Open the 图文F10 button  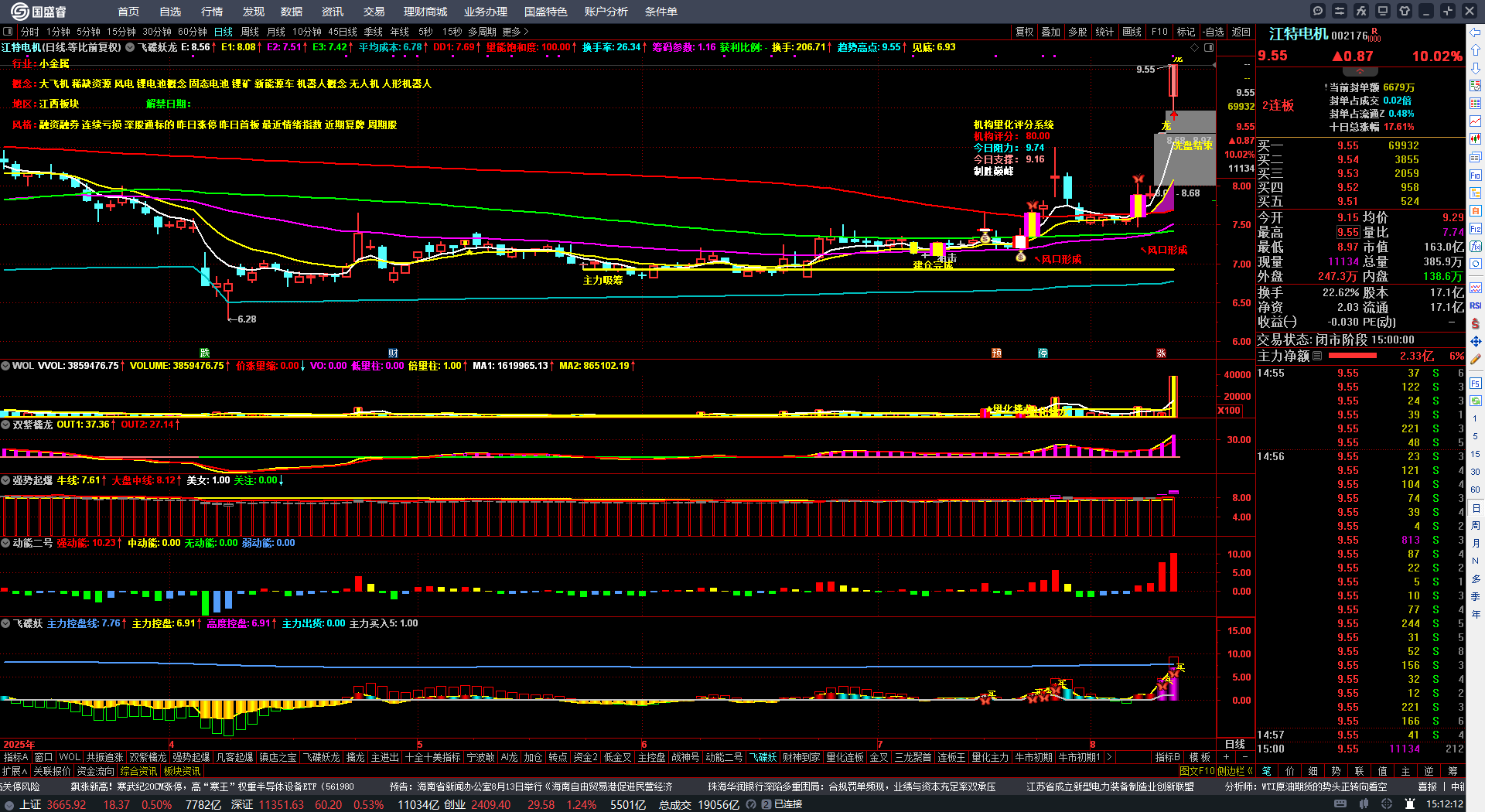[x=1197, y=771]
